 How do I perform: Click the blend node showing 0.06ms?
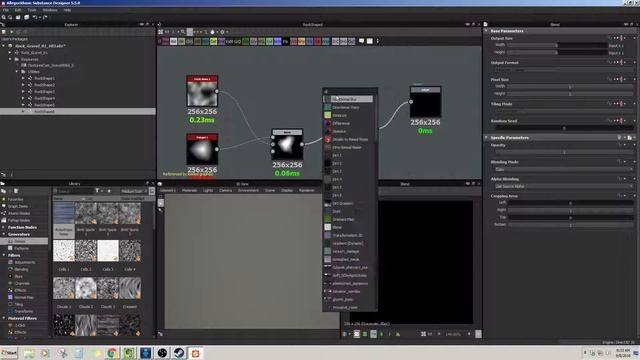[287, 144]
